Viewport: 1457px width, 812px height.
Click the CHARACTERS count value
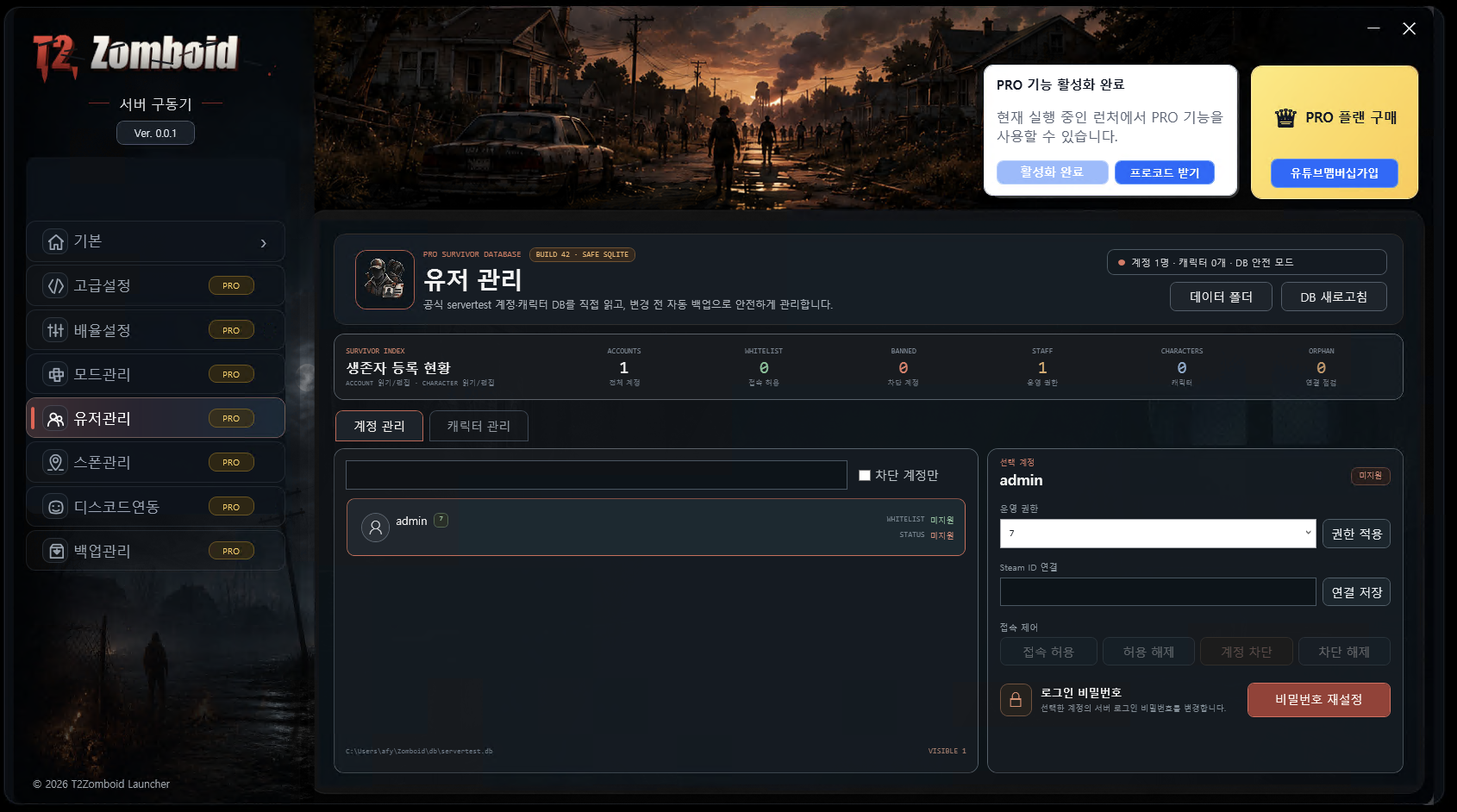[1182, 368]
